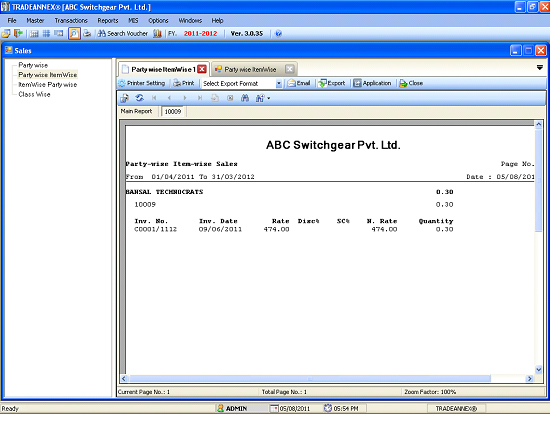Click the ADMIN user in status bar
Image resolution: width=550 pixels, height=429 pixels.
click(232, 408)
